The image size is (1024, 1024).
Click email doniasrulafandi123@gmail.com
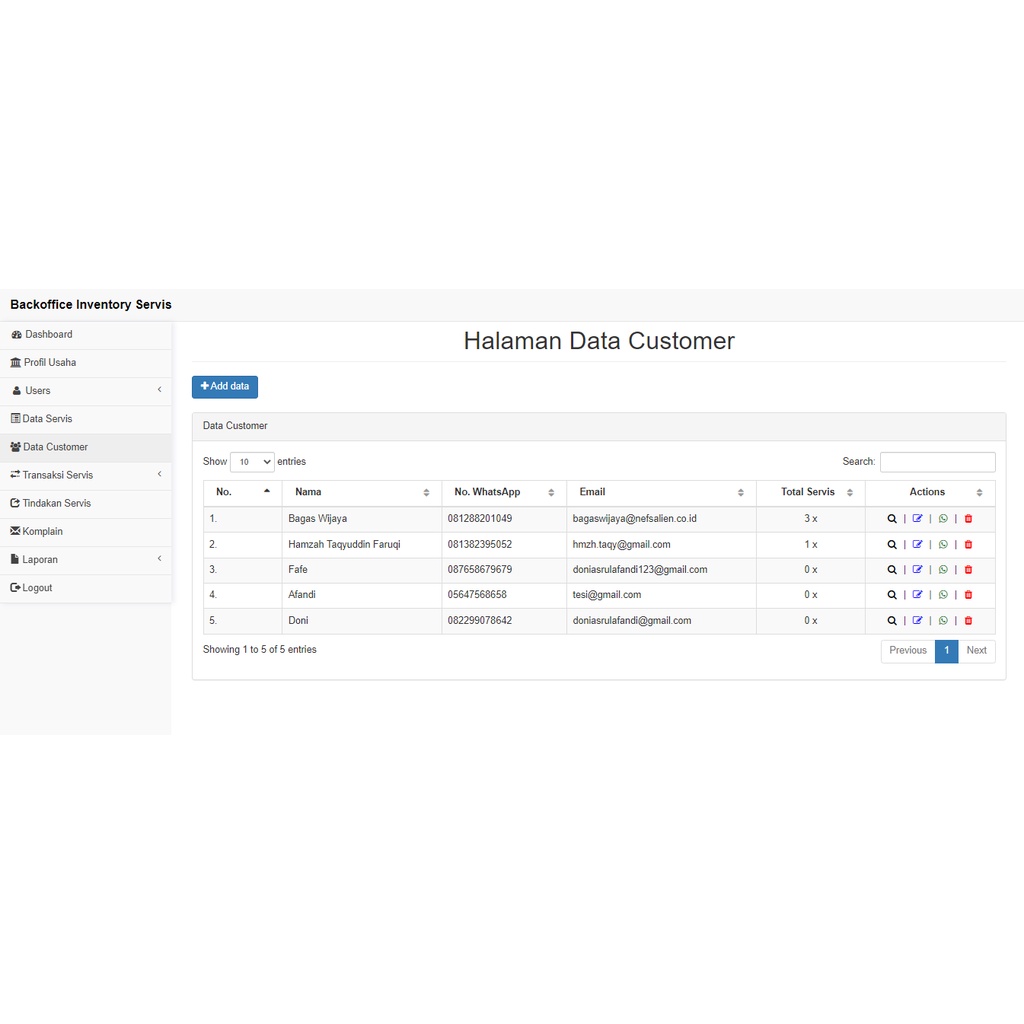click(640, 569)
